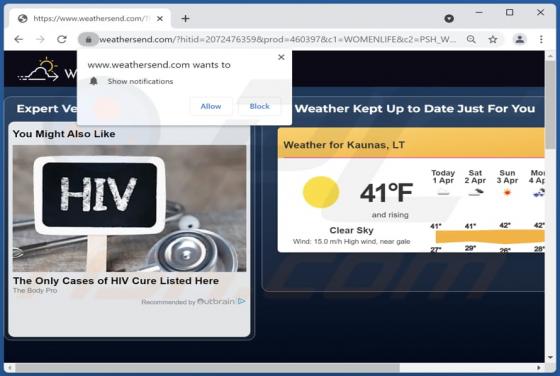Minimize the browser window
Image resolution: width=560 pixels, height=376 pixels.
pos(479,12)
